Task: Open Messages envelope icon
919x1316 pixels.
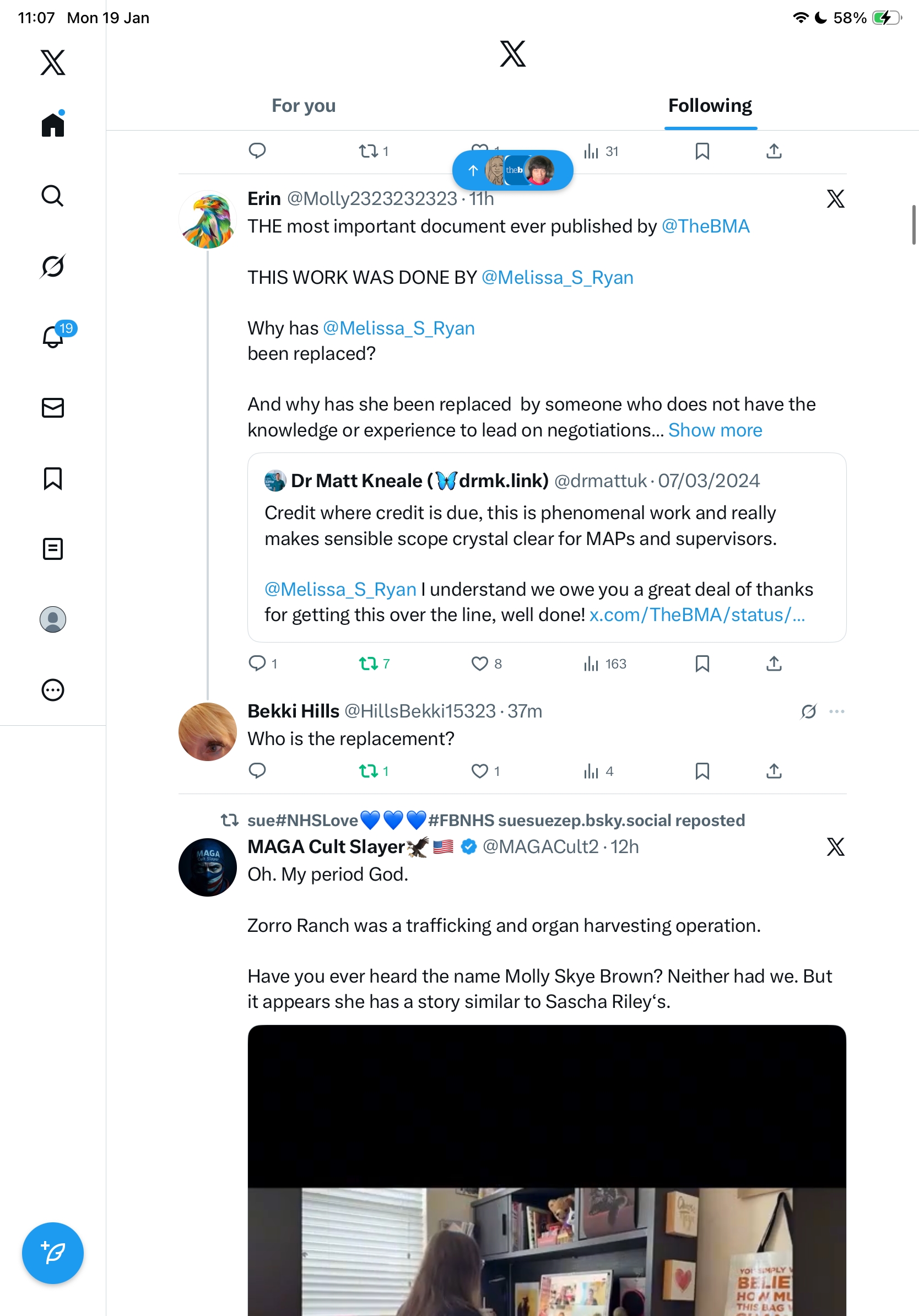Action: click(53, 407)
